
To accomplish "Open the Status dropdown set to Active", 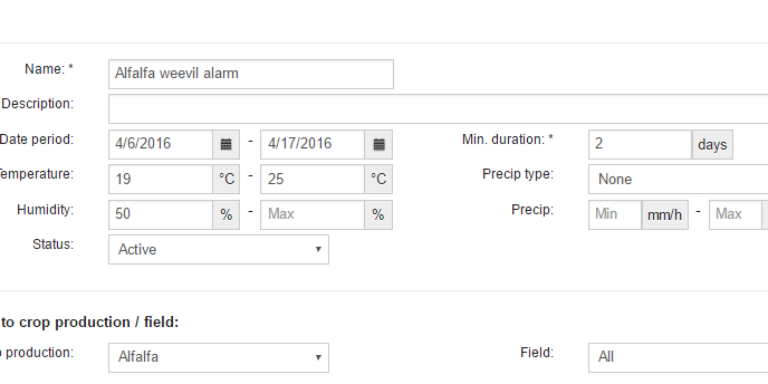I will pos(218,249).
